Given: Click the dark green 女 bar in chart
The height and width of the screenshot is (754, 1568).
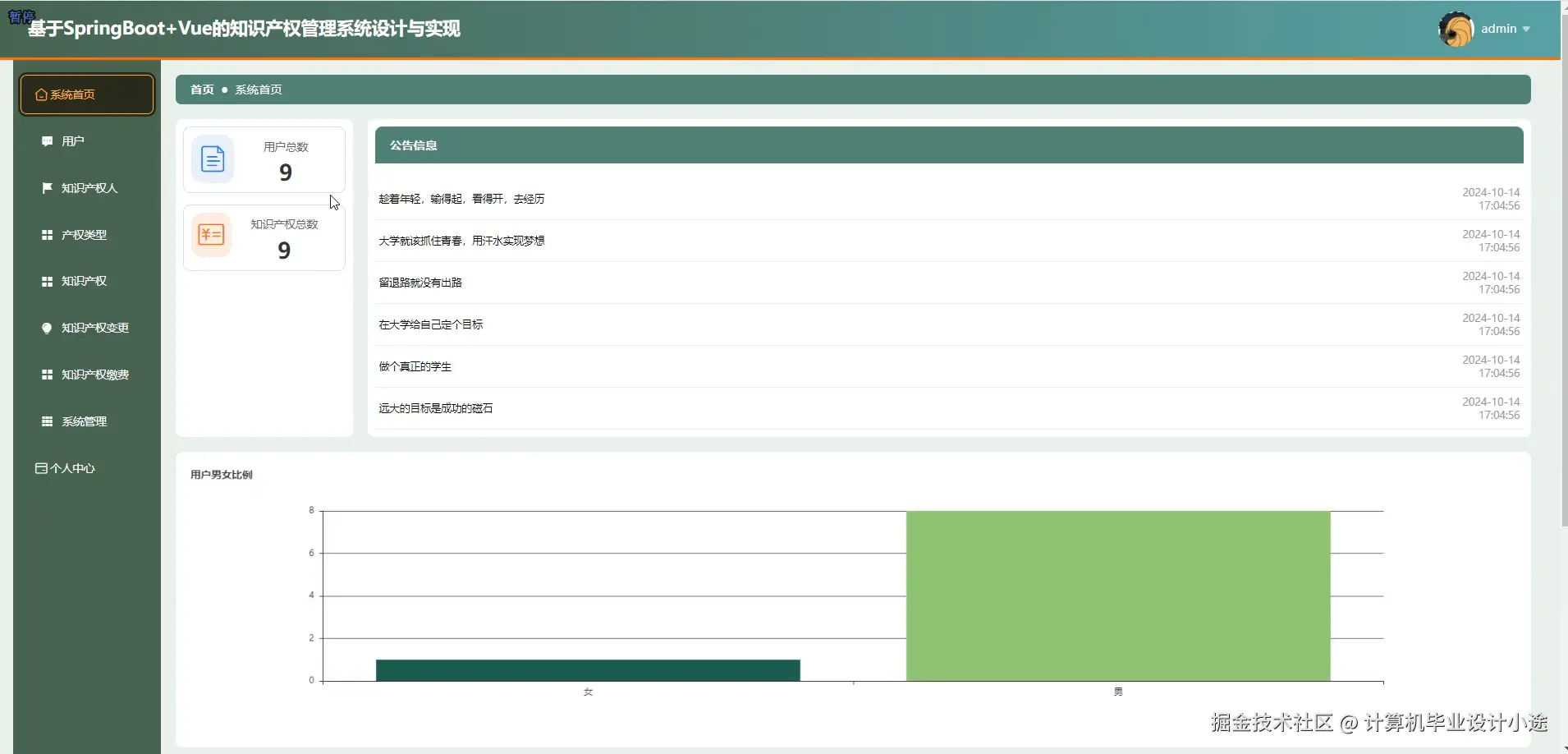Looking at the screenshot, I should pyautogui.click(x=588, y=670).
